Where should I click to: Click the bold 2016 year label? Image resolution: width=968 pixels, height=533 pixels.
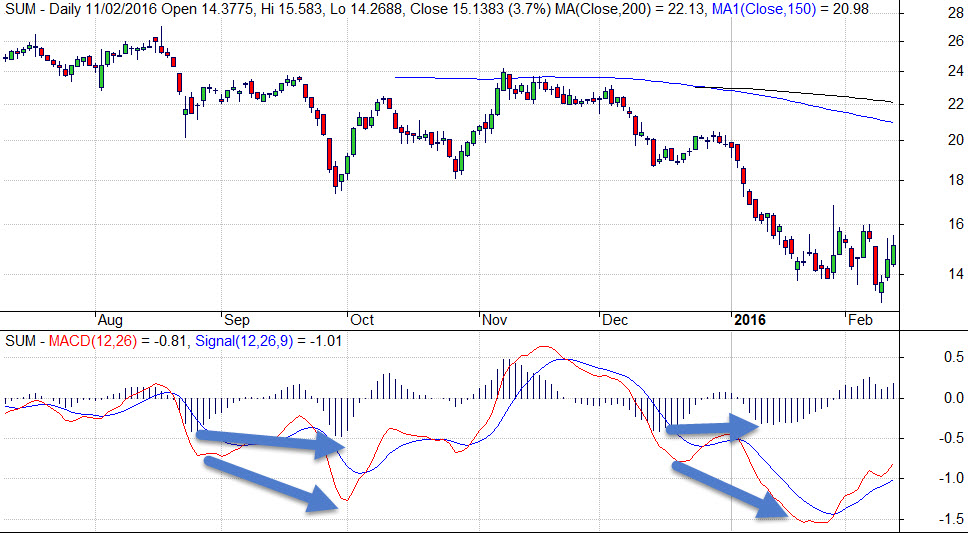749,320
